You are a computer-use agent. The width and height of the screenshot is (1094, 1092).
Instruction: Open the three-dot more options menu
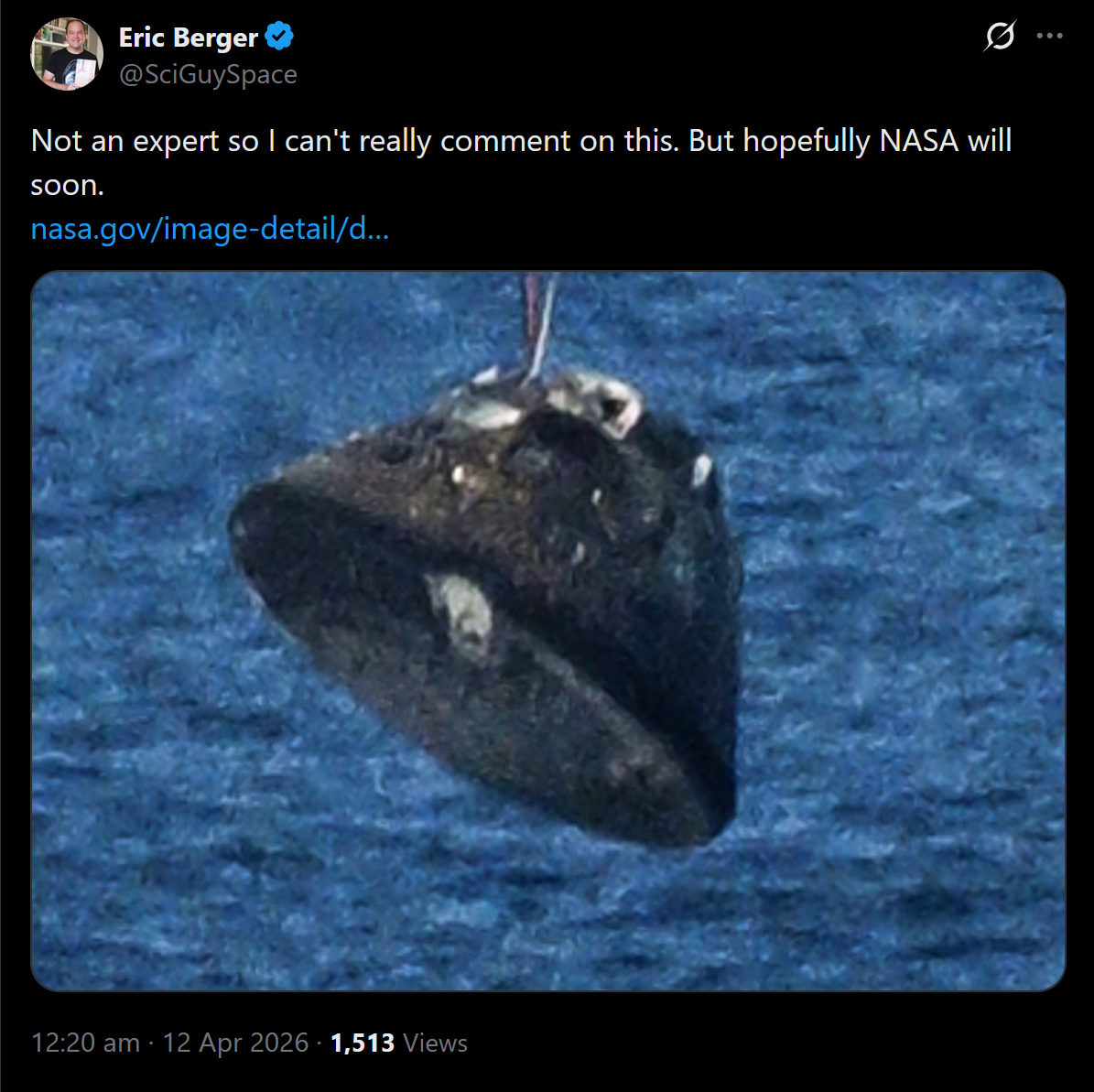1049,36
